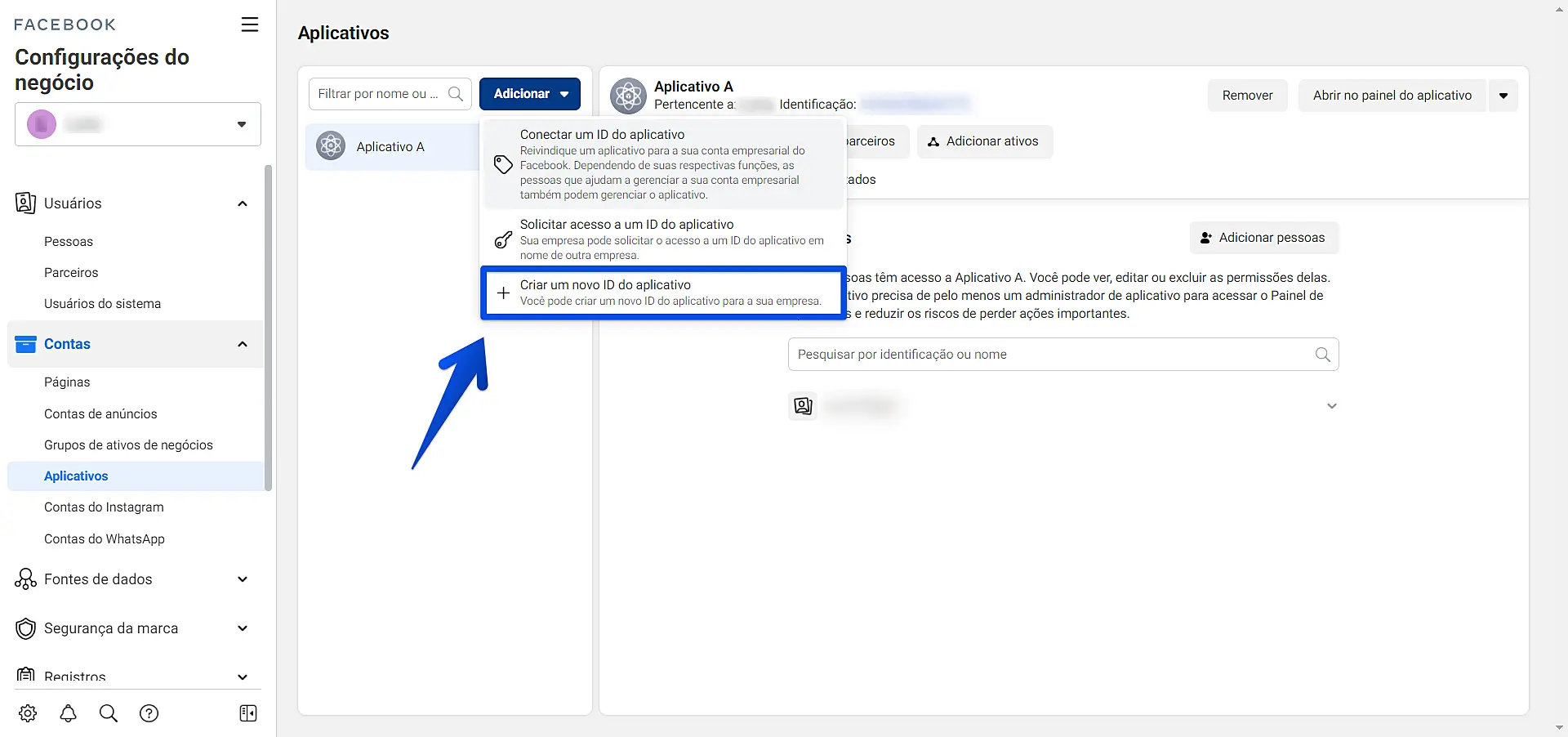Image resolution: width=1568 pixels, height=737 pixels.
Task: Go to Pessoas in the sidebar
Action: click(x=69, y=242)
